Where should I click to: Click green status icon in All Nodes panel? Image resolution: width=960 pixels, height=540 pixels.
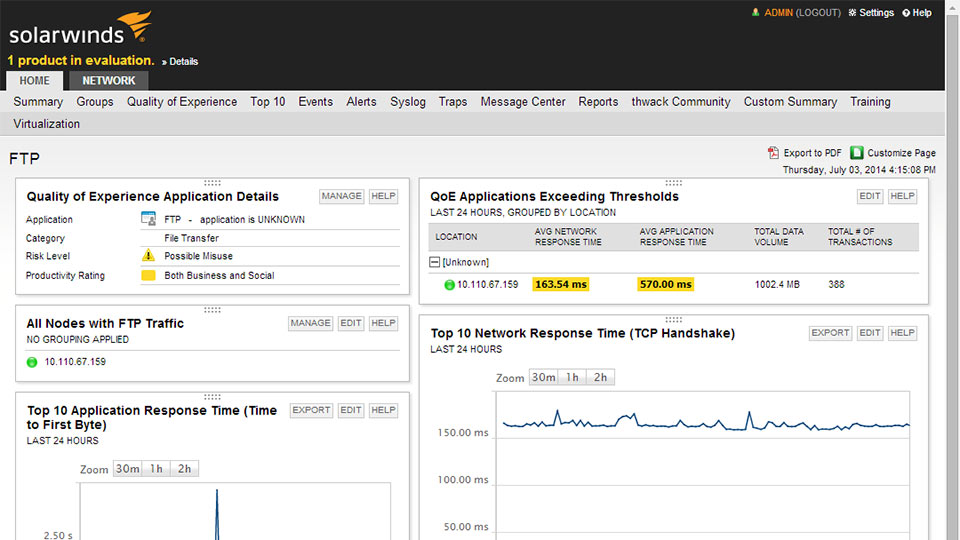click(32, 362)
